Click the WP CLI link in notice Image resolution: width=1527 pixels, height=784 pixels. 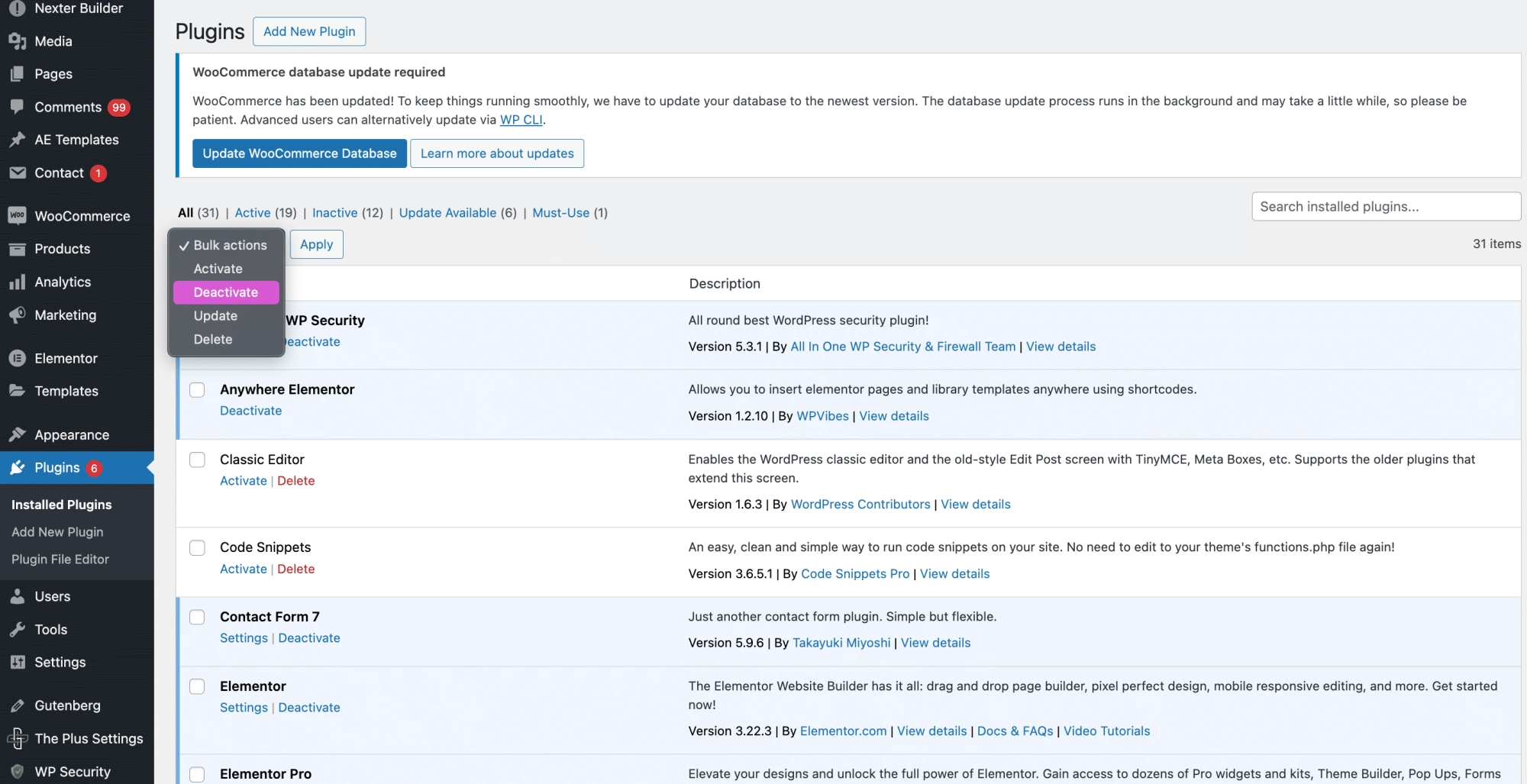click(521, 120)
